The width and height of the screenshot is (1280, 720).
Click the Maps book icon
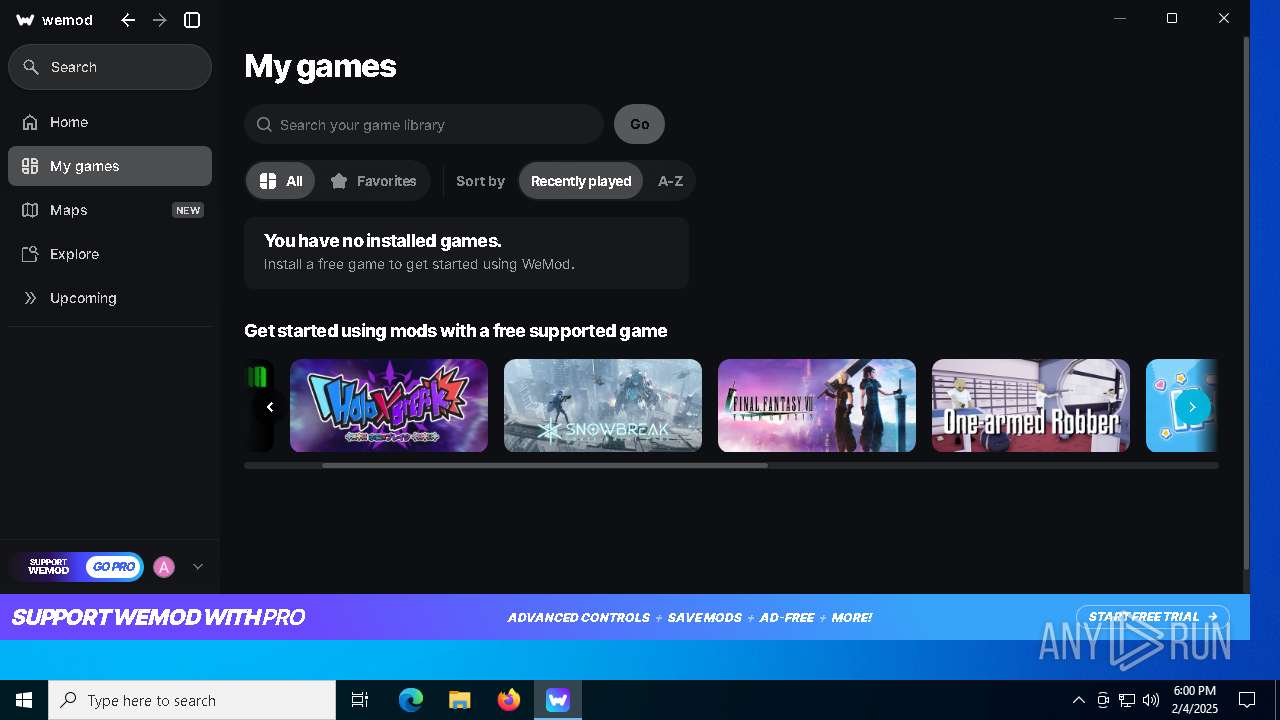[30, 210]
